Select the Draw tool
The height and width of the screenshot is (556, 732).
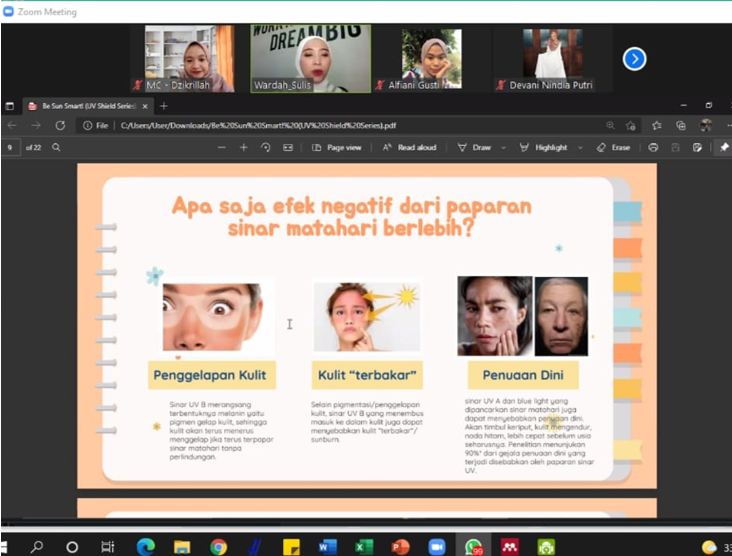pos(474,148)
